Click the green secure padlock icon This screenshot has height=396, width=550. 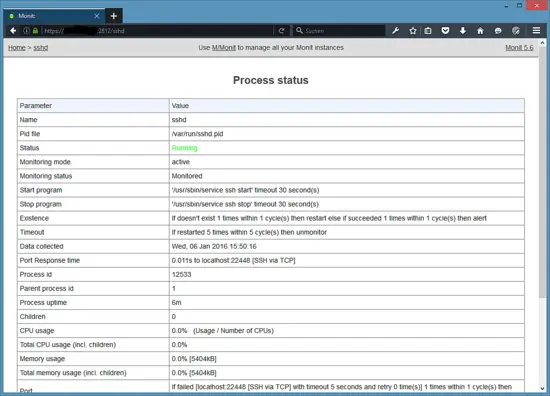[x=35, y=31]
